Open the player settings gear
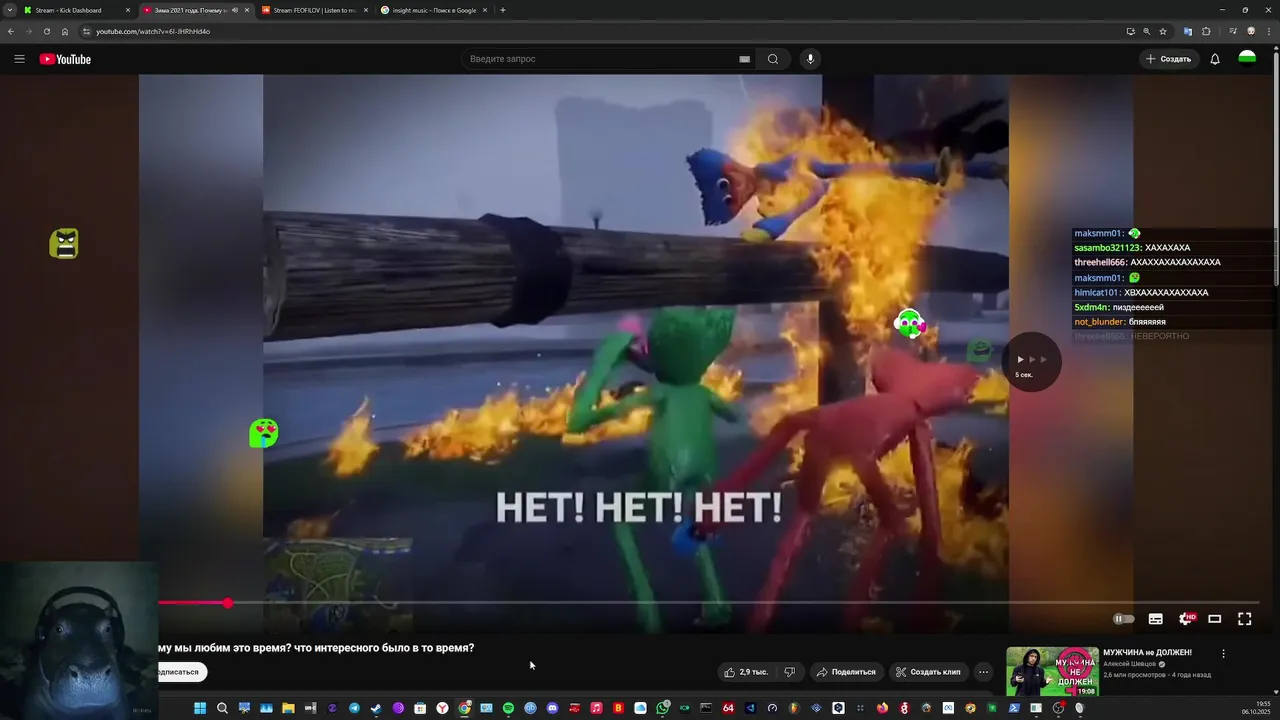The height and width of the screenshot is (720, 1280). click(1185, 619)
